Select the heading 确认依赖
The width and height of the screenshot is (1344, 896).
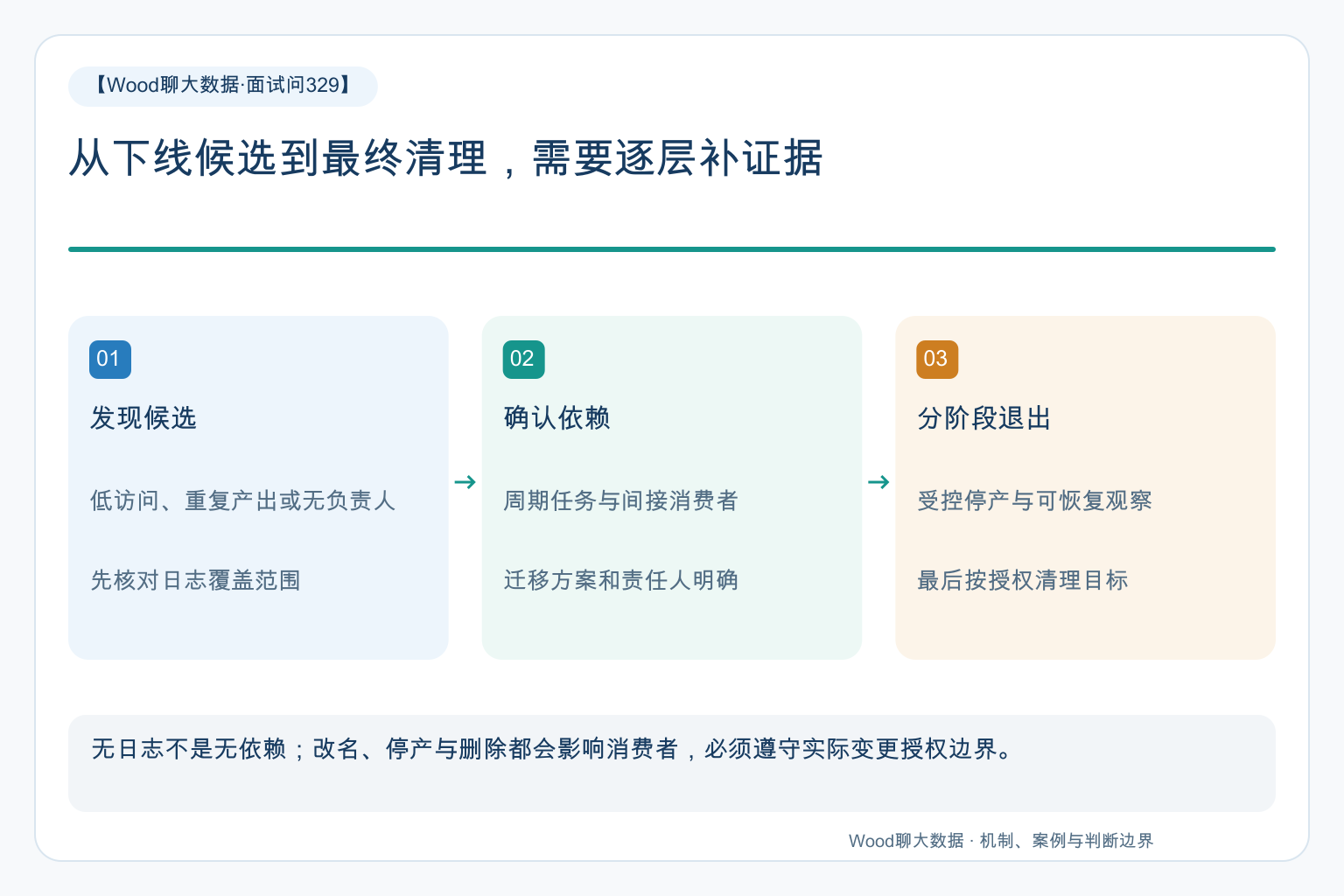pyautogui.click(x=557, y=418)
